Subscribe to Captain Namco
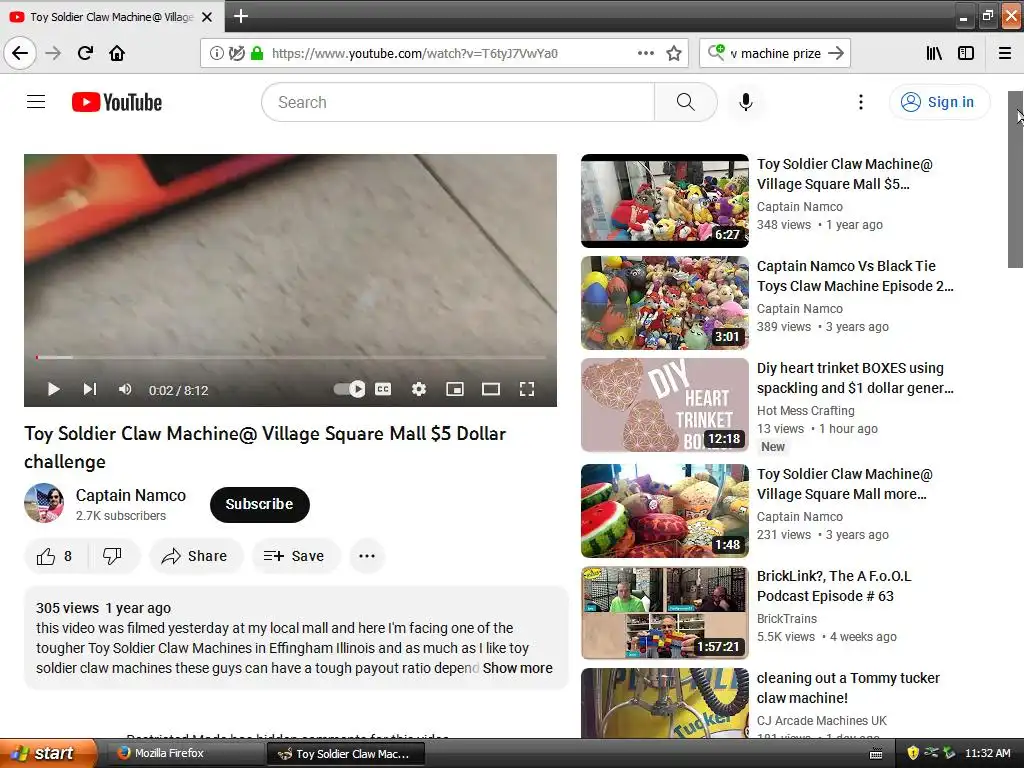1024x768 pixels. click(x=259, y=504)
